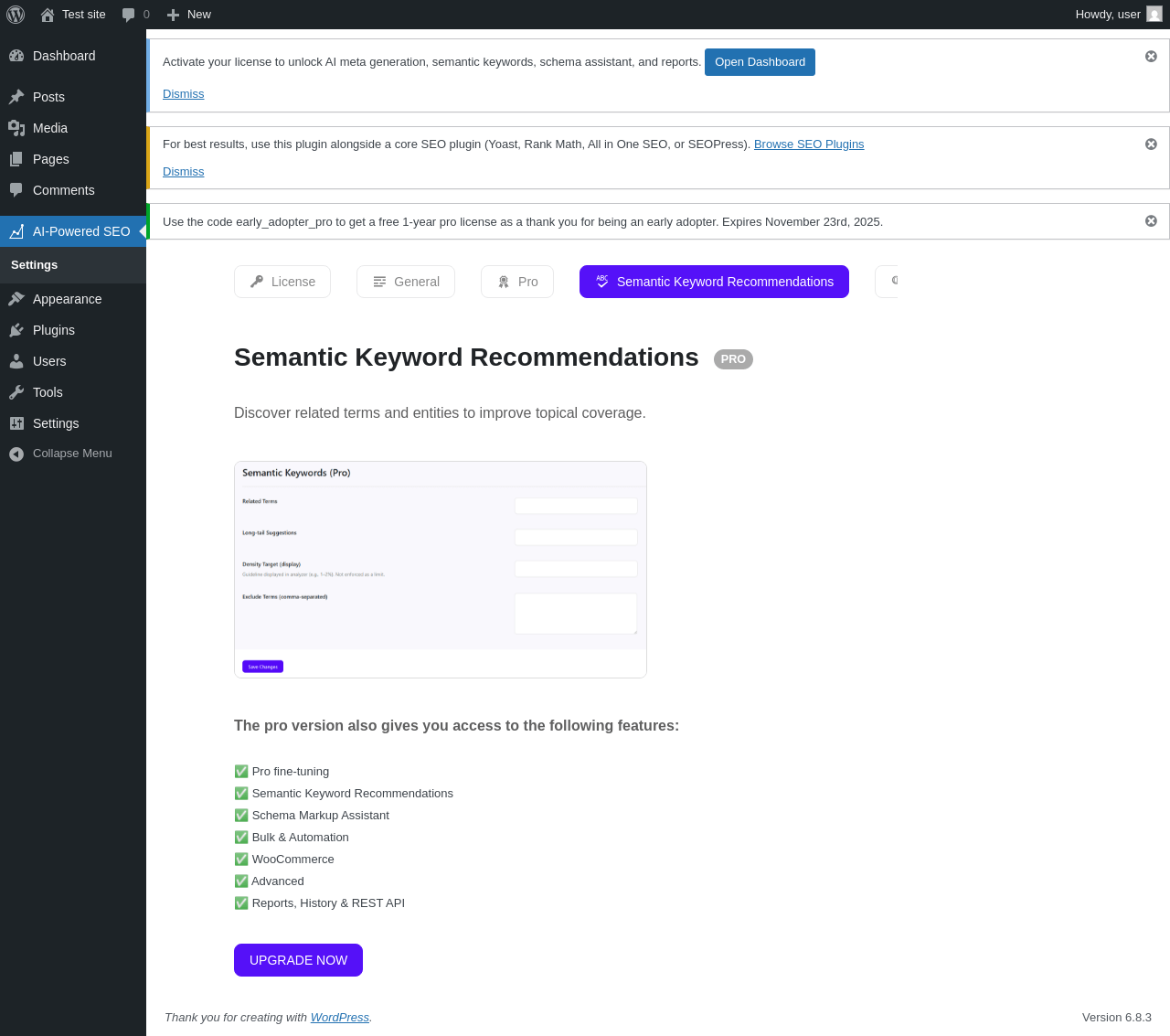Screen dimensions: 1170x1036
Task: Switch to the Pro tab
Action: (517, 282)
